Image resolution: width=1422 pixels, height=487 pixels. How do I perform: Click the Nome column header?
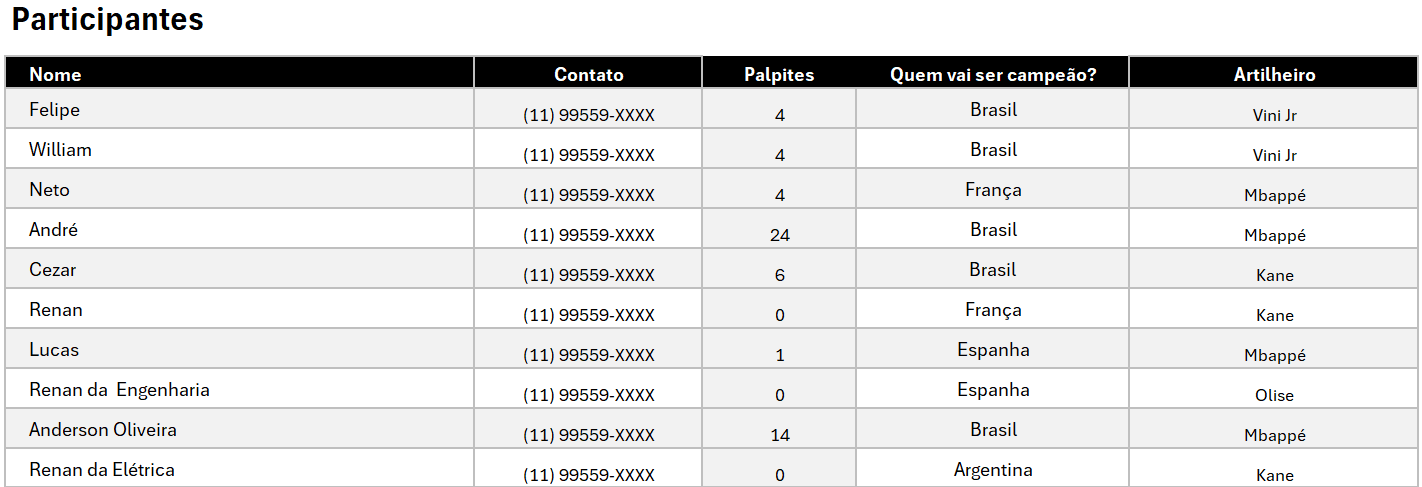[55, 74]
